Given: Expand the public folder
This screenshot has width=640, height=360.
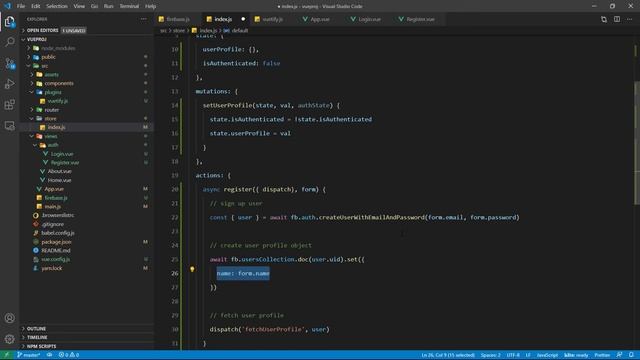Looking at the screenshot, I should point(87,57).
